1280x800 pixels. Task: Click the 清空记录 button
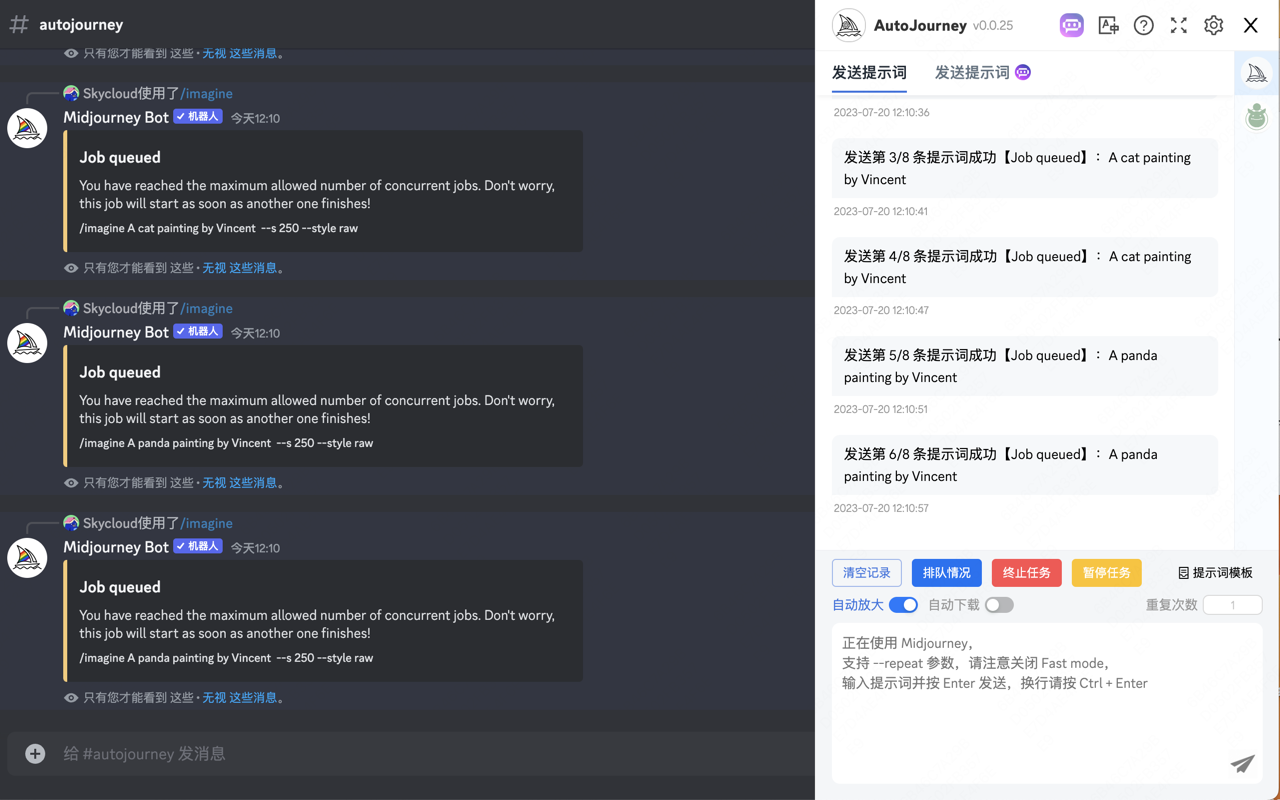[x=866, y=572]
